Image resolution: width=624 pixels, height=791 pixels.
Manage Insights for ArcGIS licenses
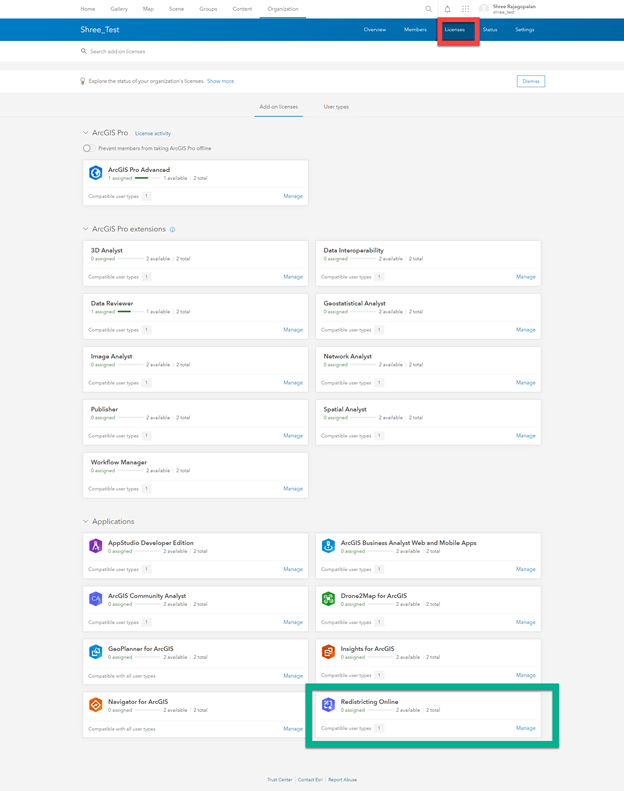(526, 675)
